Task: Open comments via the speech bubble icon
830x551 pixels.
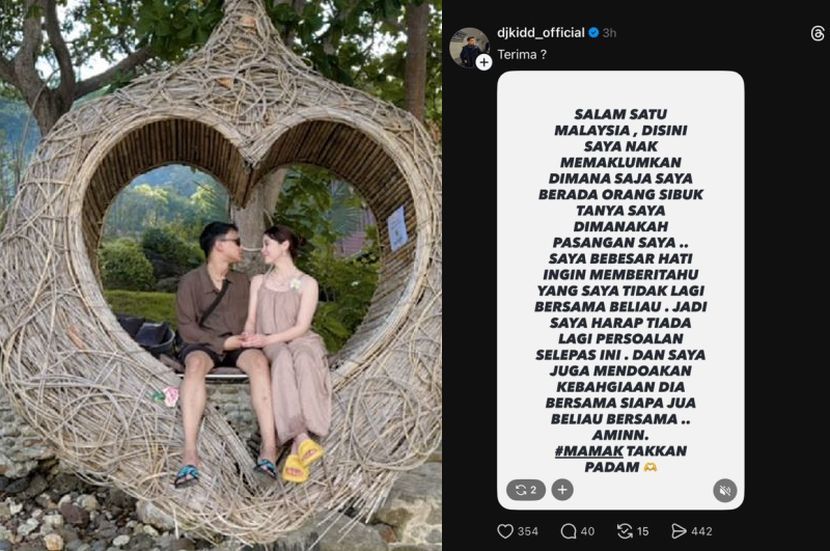Action: 569,531
